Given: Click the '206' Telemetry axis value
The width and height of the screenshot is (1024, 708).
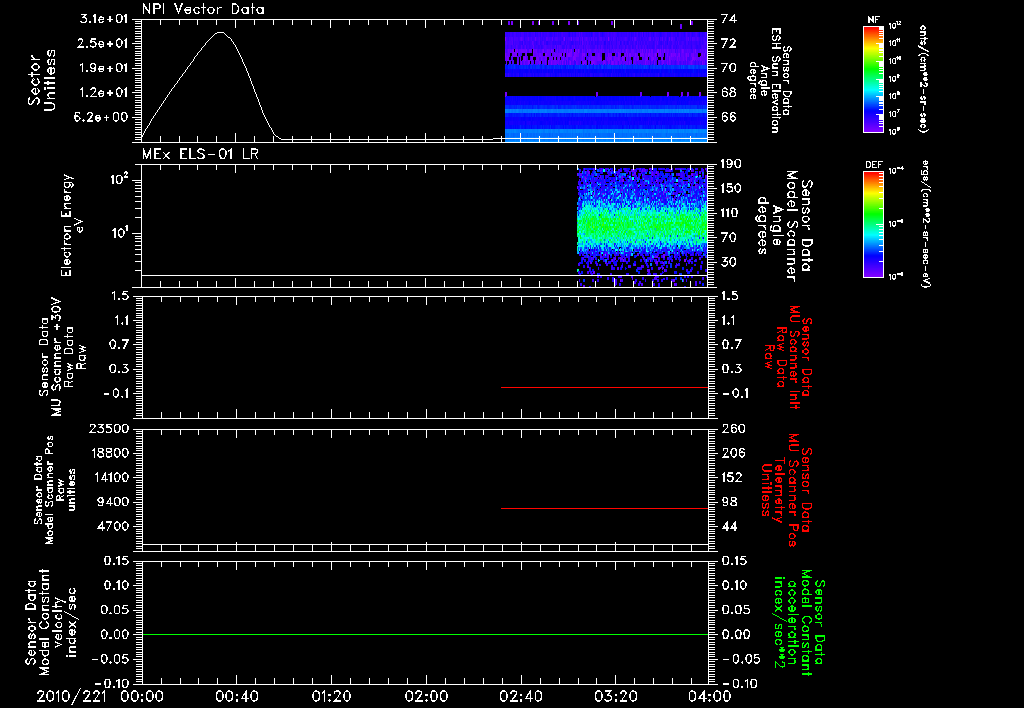Looking at the screenshot, I should [x=733, y=453].
